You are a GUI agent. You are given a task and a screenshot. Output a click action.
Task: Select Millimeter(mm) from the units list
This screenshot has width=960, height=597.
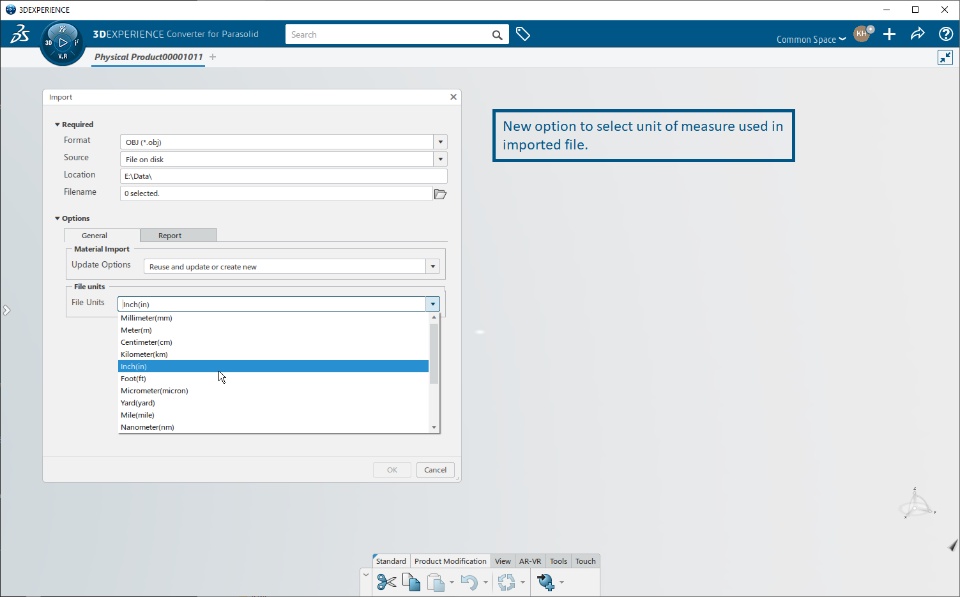tap(273, 318)
